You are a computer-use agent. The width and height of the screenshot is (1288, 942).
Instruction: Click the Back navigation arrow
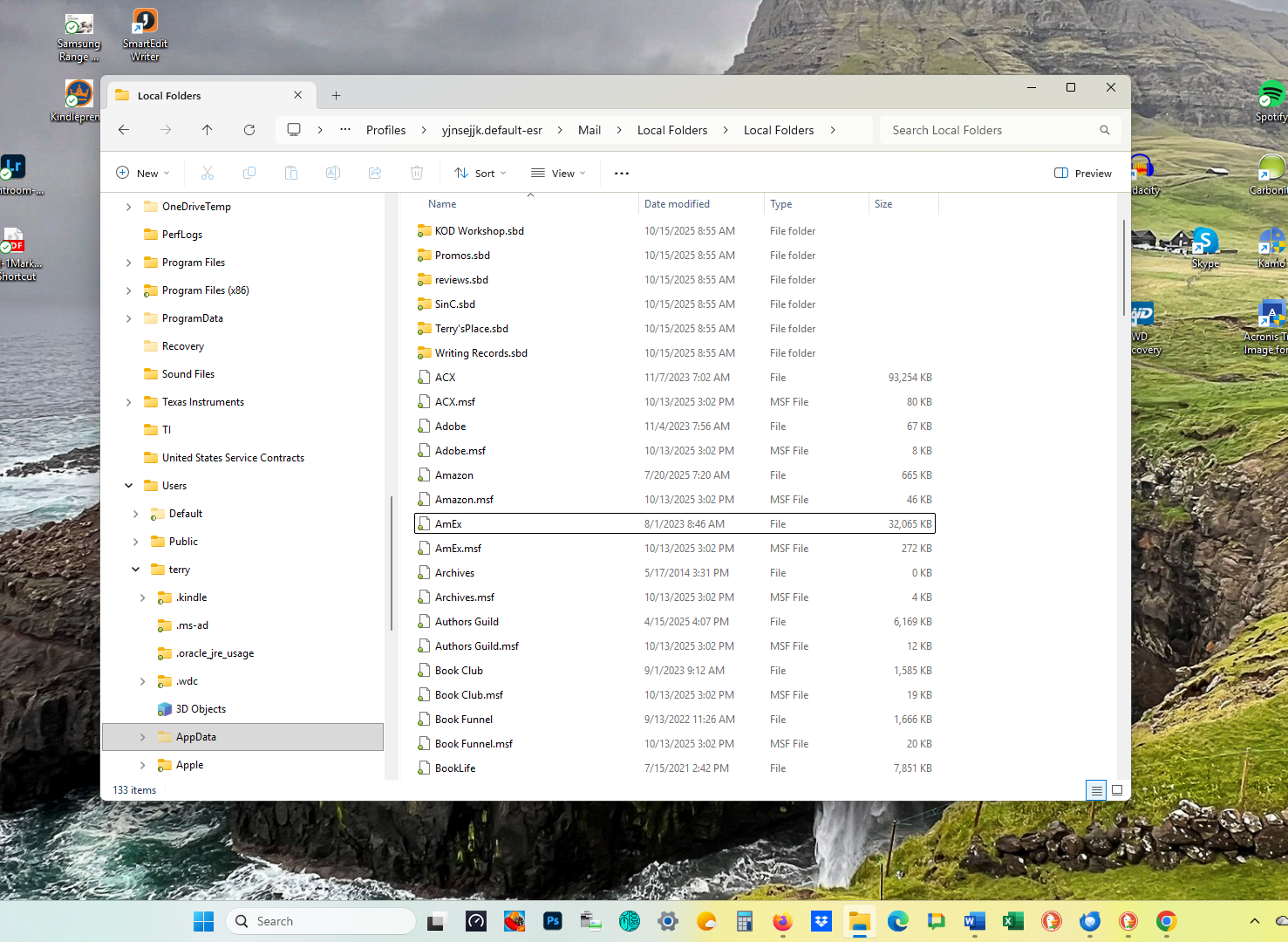tap(124, 130)
